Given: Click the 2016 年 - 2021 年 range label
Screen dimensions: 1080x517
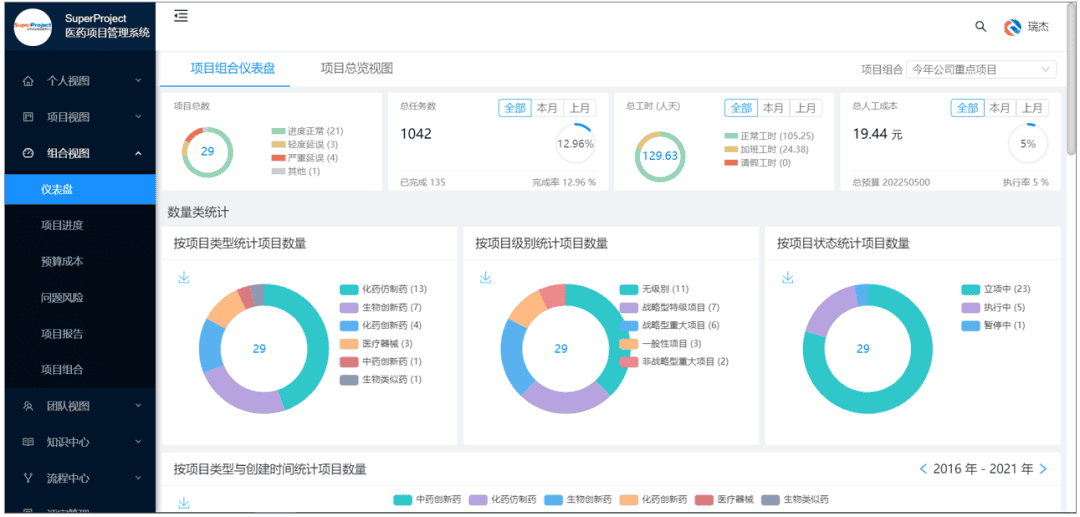Looking at the screenshot, I should click(983, 469).
